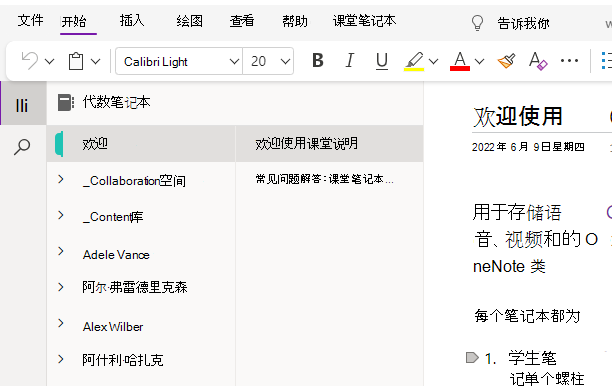Expand the _Content库 section group

pos(61,215)
